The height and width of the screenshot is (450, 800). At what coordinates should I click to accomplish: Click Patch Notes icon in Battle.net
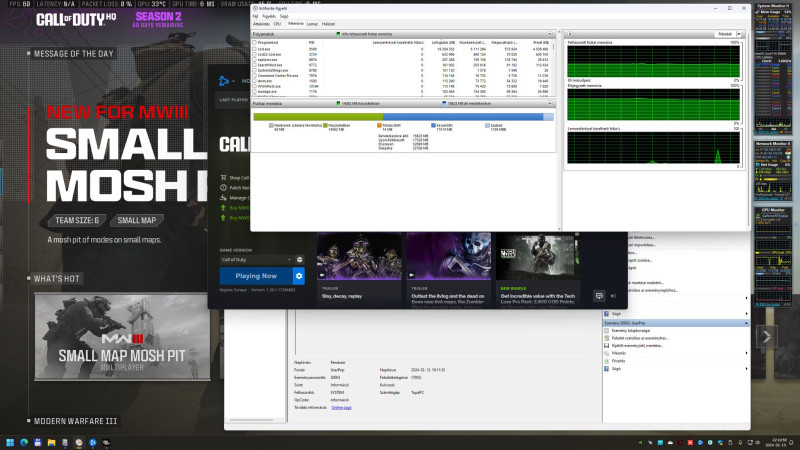[223, 188]
